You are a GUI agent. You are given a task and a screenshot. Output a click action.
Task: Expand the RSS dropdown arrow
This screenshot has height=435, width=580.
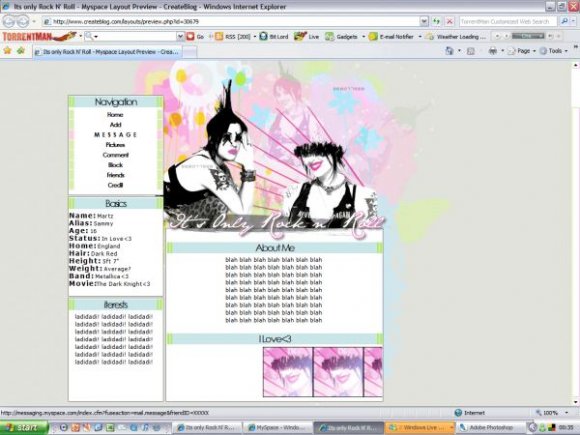(x=254, y=36)
